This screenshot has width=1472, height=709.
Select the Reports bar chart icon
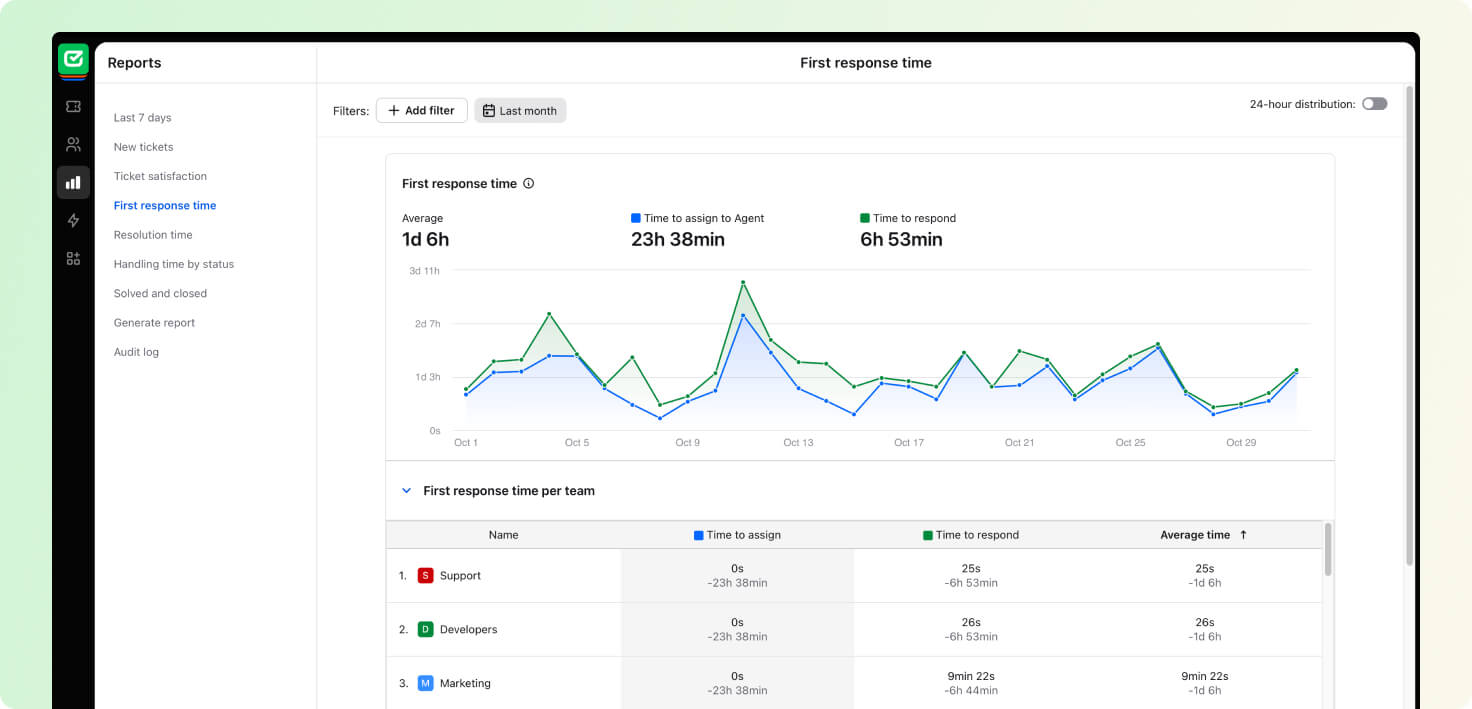73,182
